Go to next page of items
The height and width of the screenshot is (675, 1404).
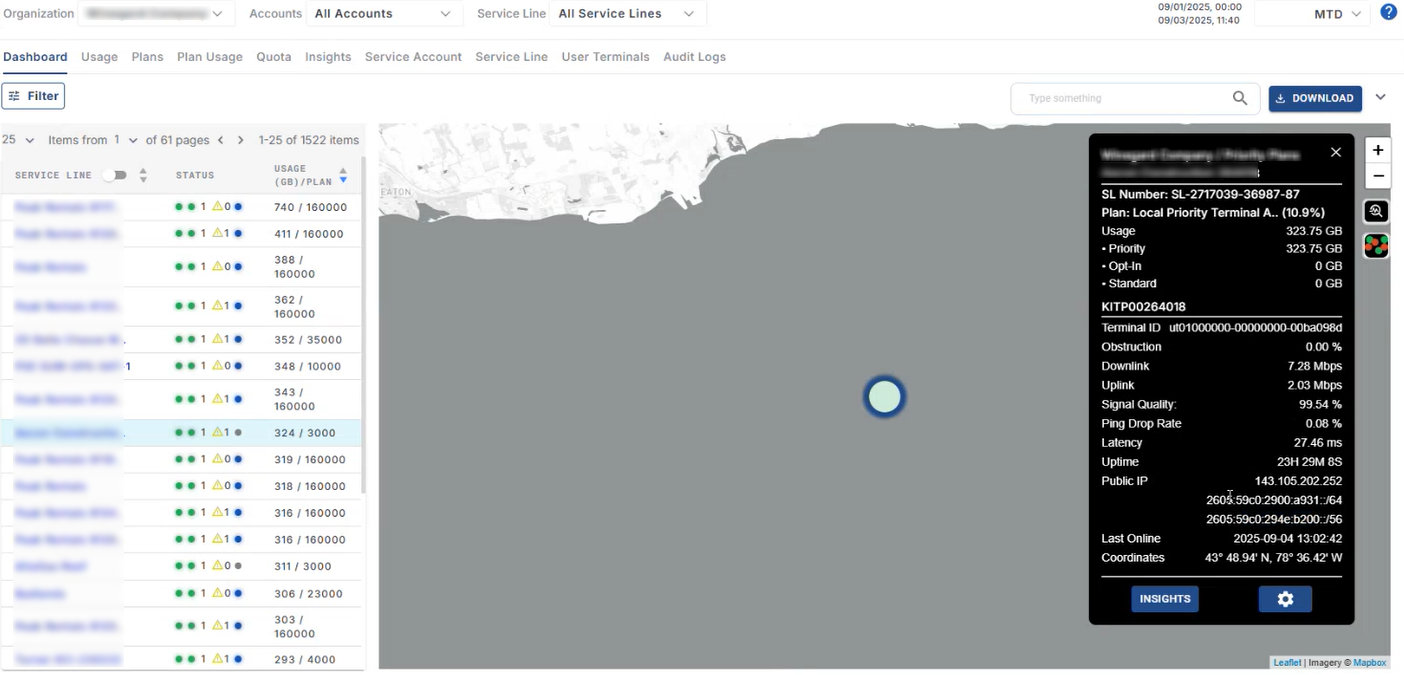[241, 140]
